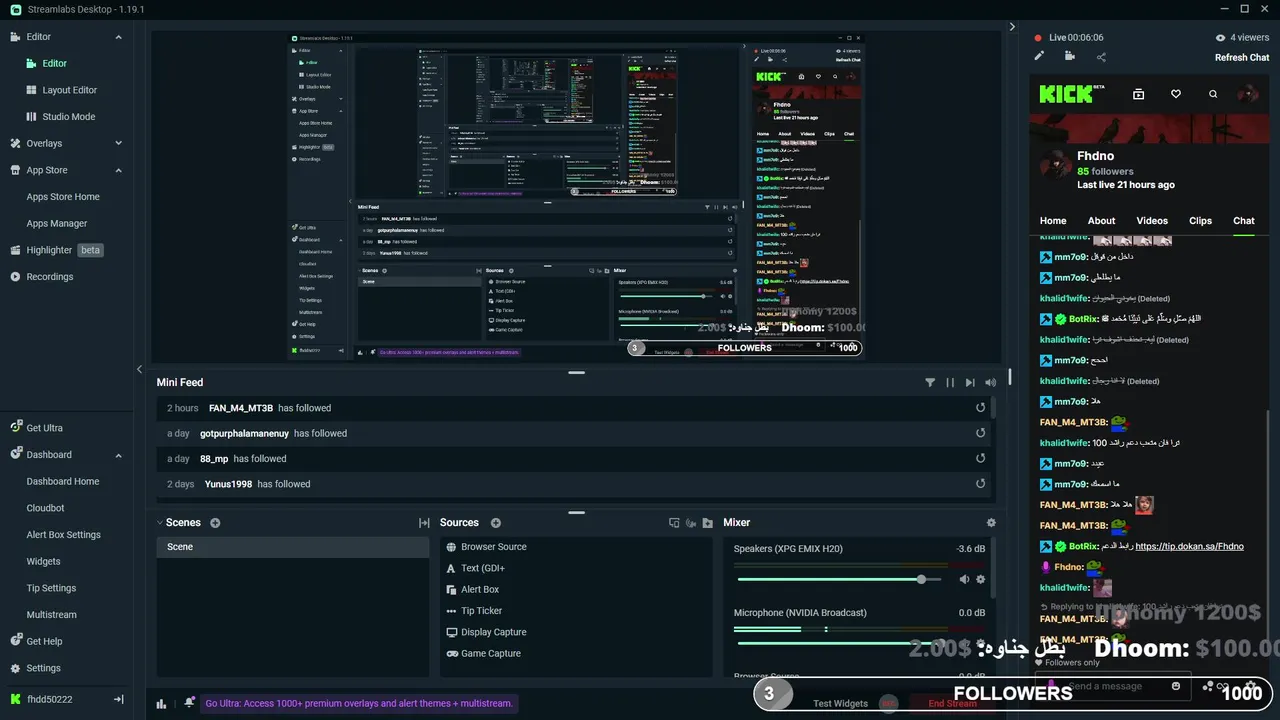The width and height of the screenshot is (1280, 720).
Task: Collapse the chat panel arrow
Action: [x=1012, y=27]
